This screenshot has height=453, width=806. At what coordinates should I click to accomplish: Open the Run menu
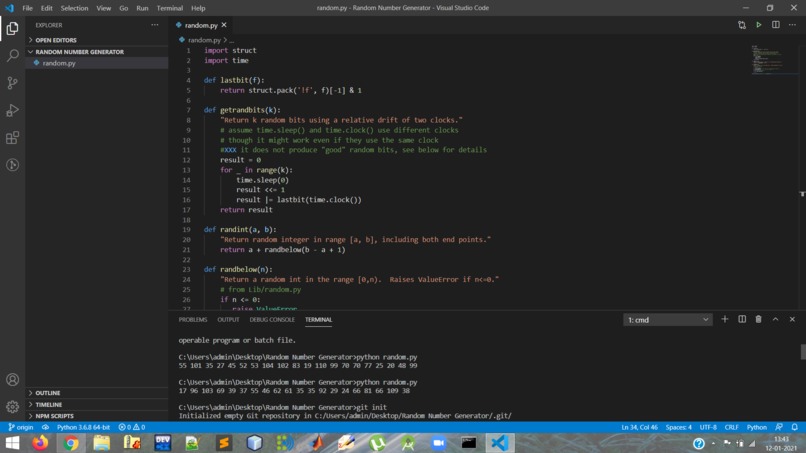point(142,8)
